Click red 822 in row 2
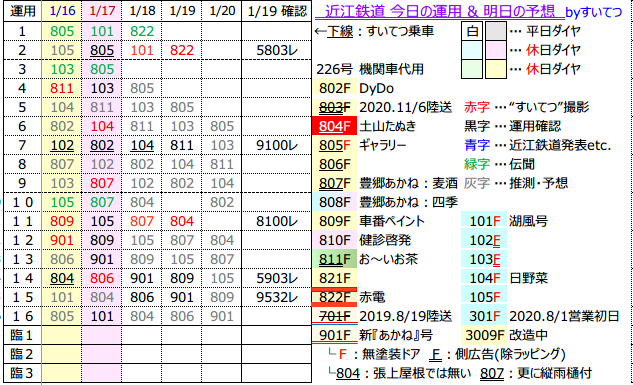633x385 pixels. pyautogui.click(x=182, y=50)
